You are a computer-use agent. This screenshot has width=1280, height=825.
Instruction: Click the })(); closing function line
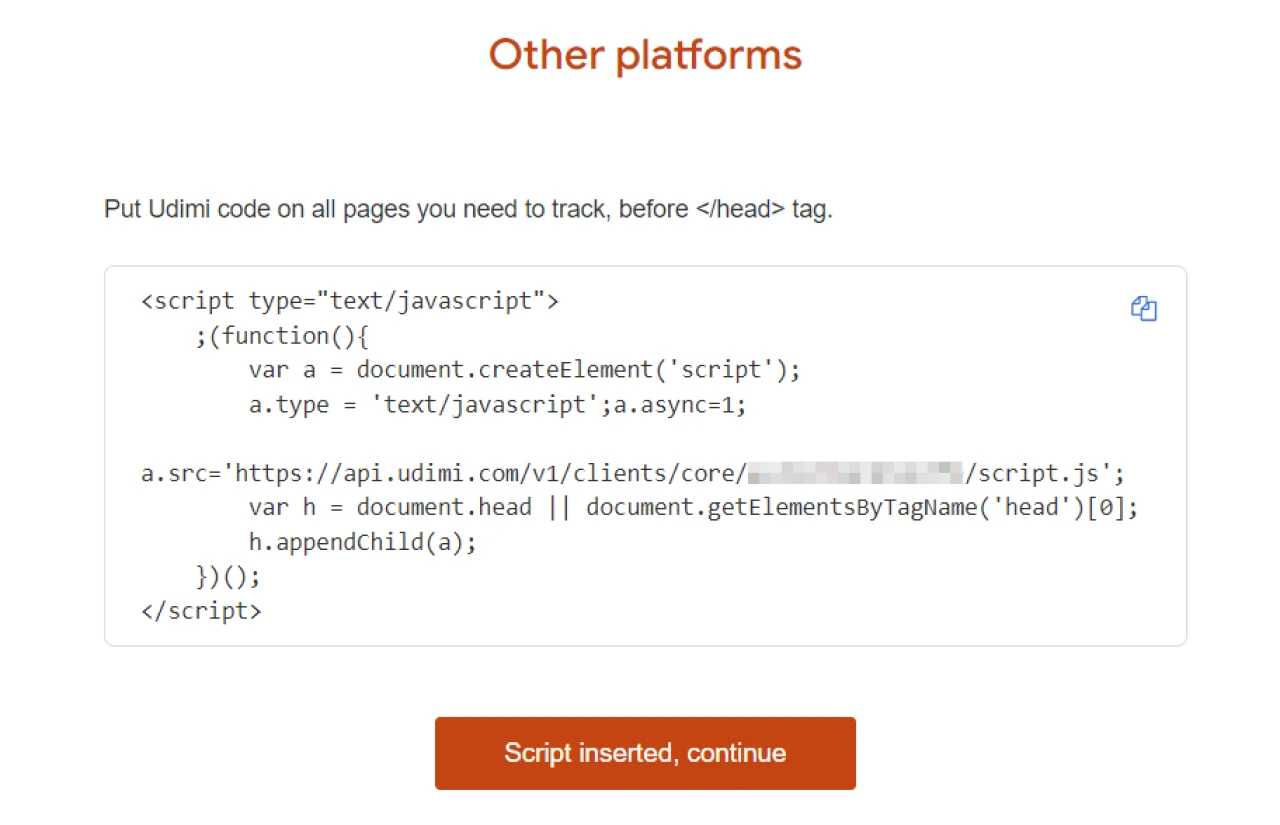click(x=228, y=576)
